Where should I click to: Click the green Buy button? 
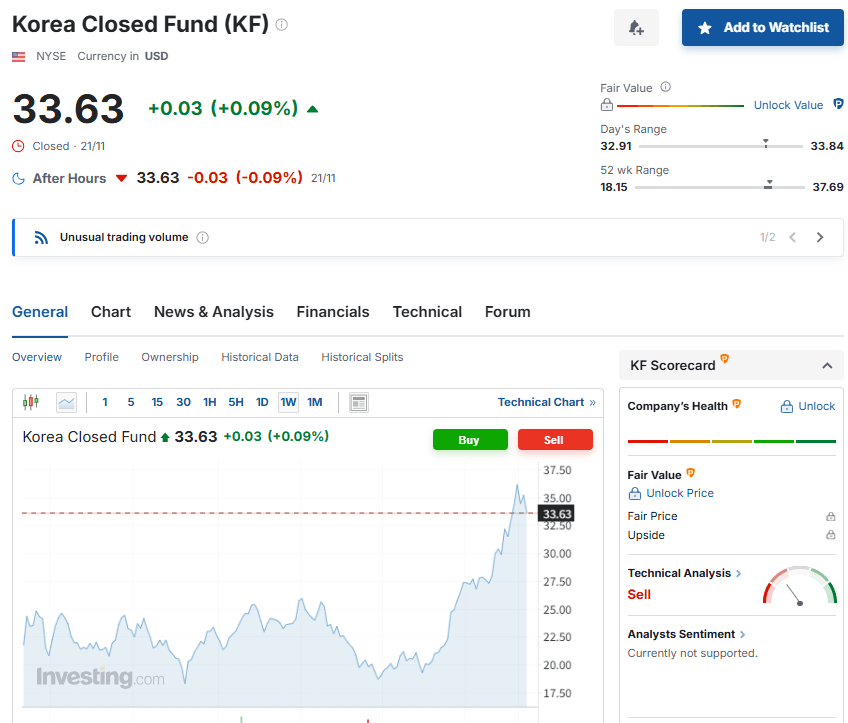pos(470,440)
